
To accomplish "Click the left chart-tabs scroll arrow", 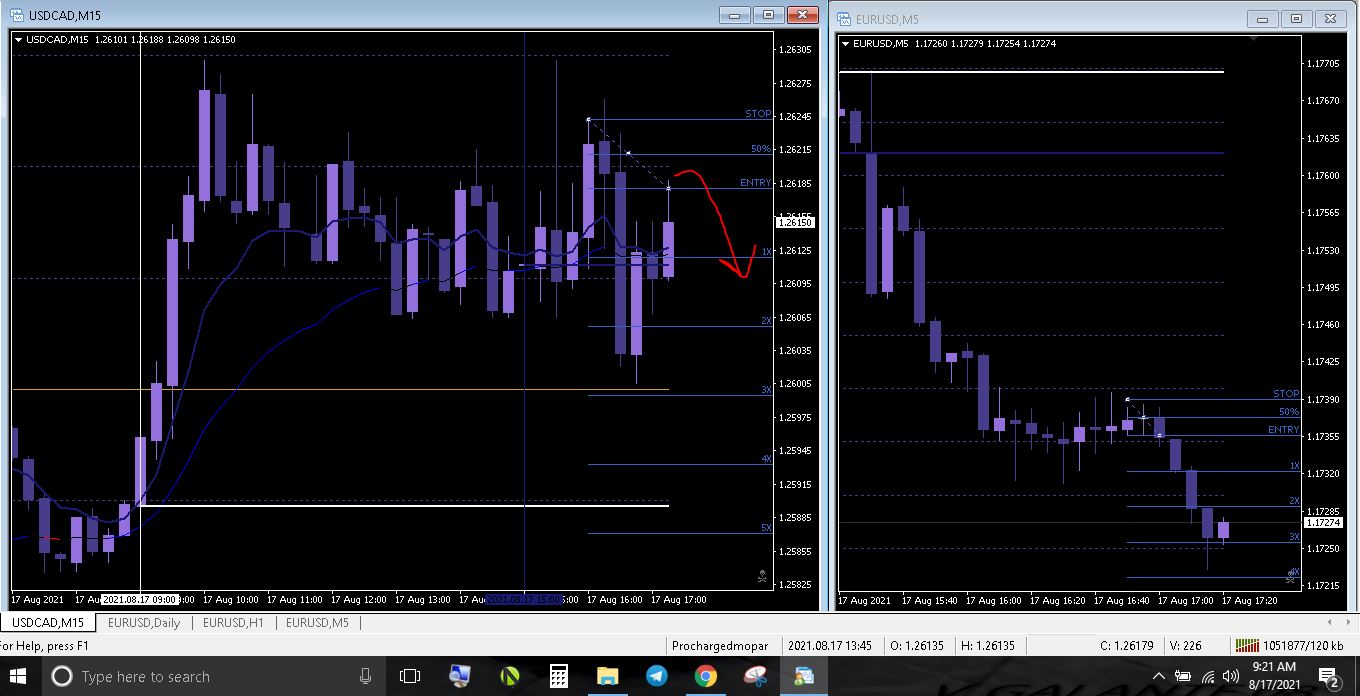I will tap(1331, 623).
